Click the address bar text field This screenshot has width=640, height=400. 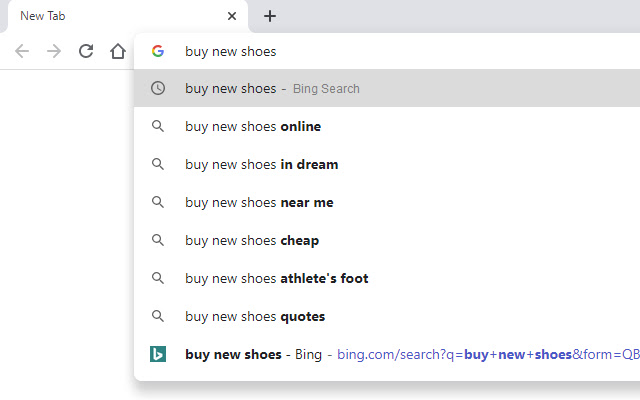coord(400,51)
